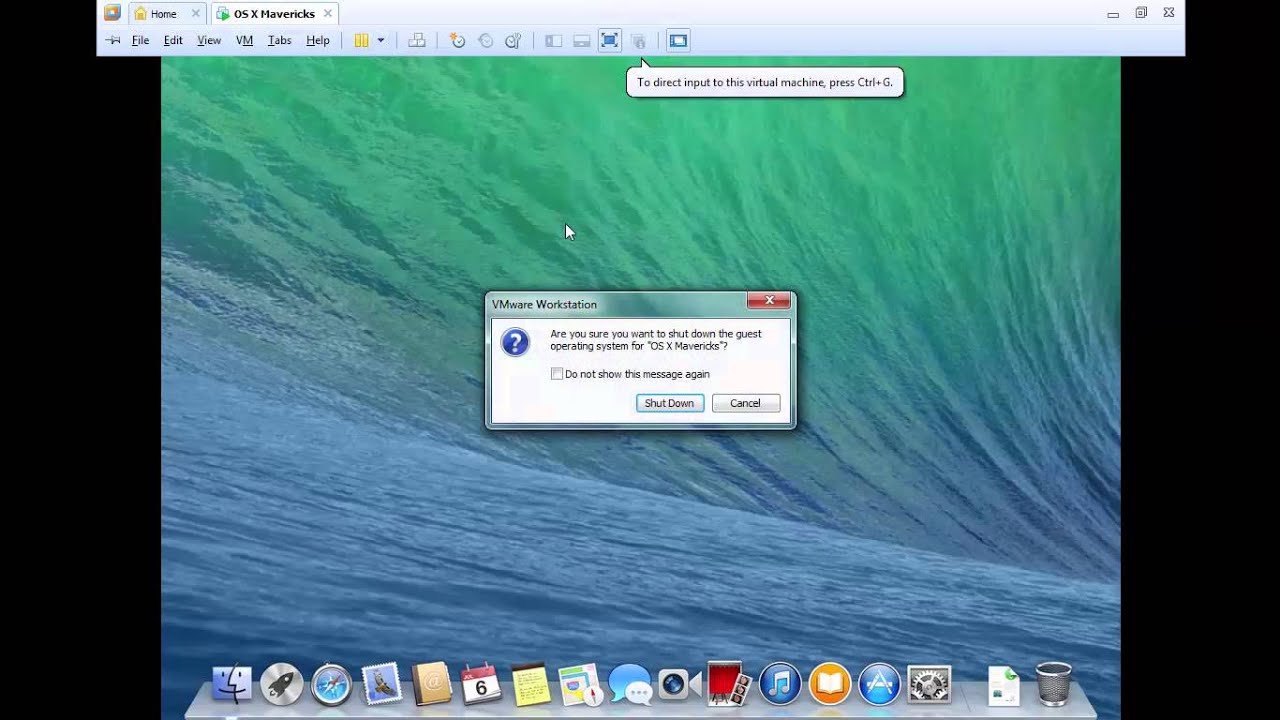The image size is (1280, 720).
Task: Open the Tabs menu
Action: point(279,41)
